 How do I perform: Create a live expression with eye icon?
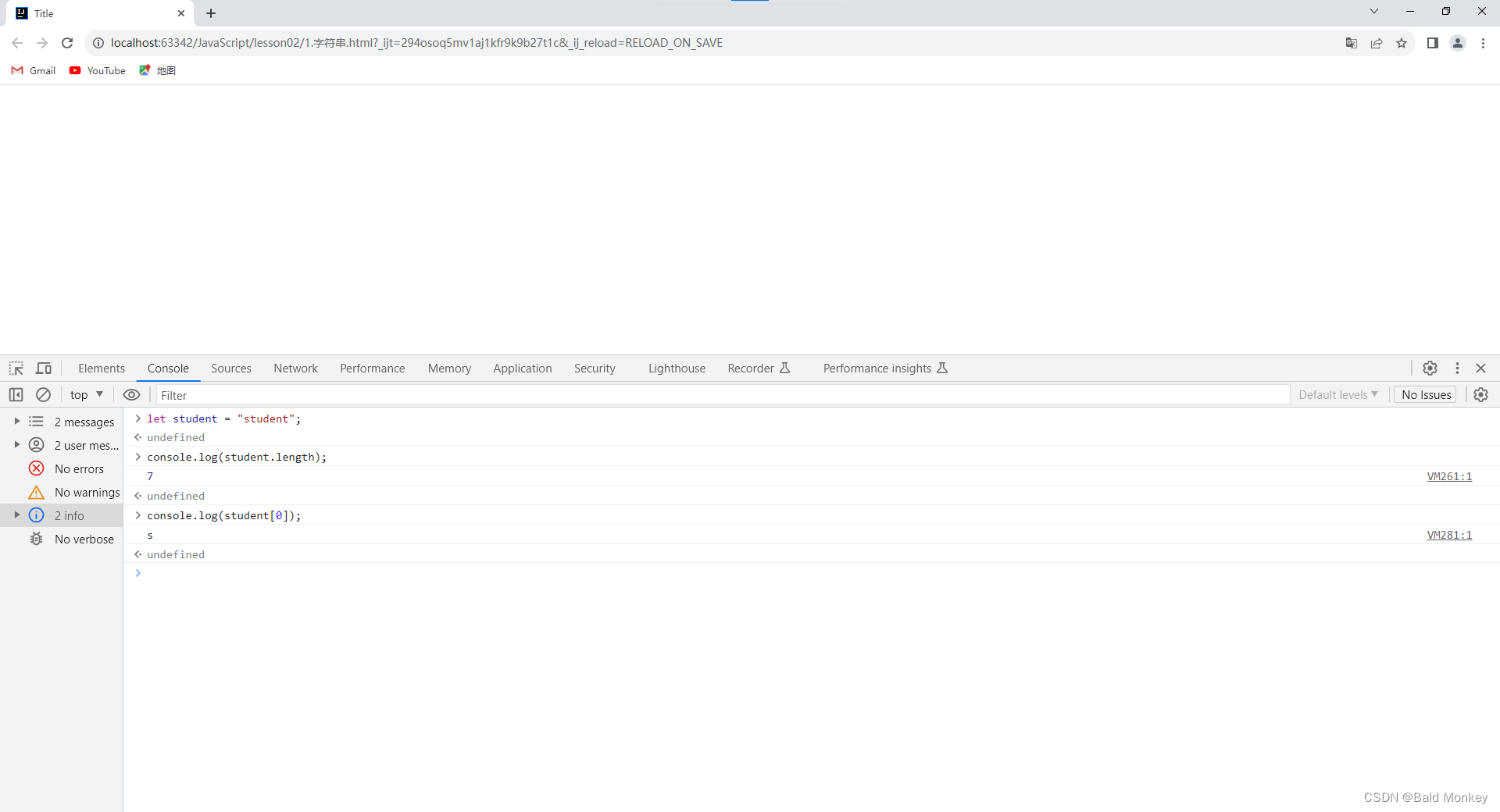tap(132, 395)
